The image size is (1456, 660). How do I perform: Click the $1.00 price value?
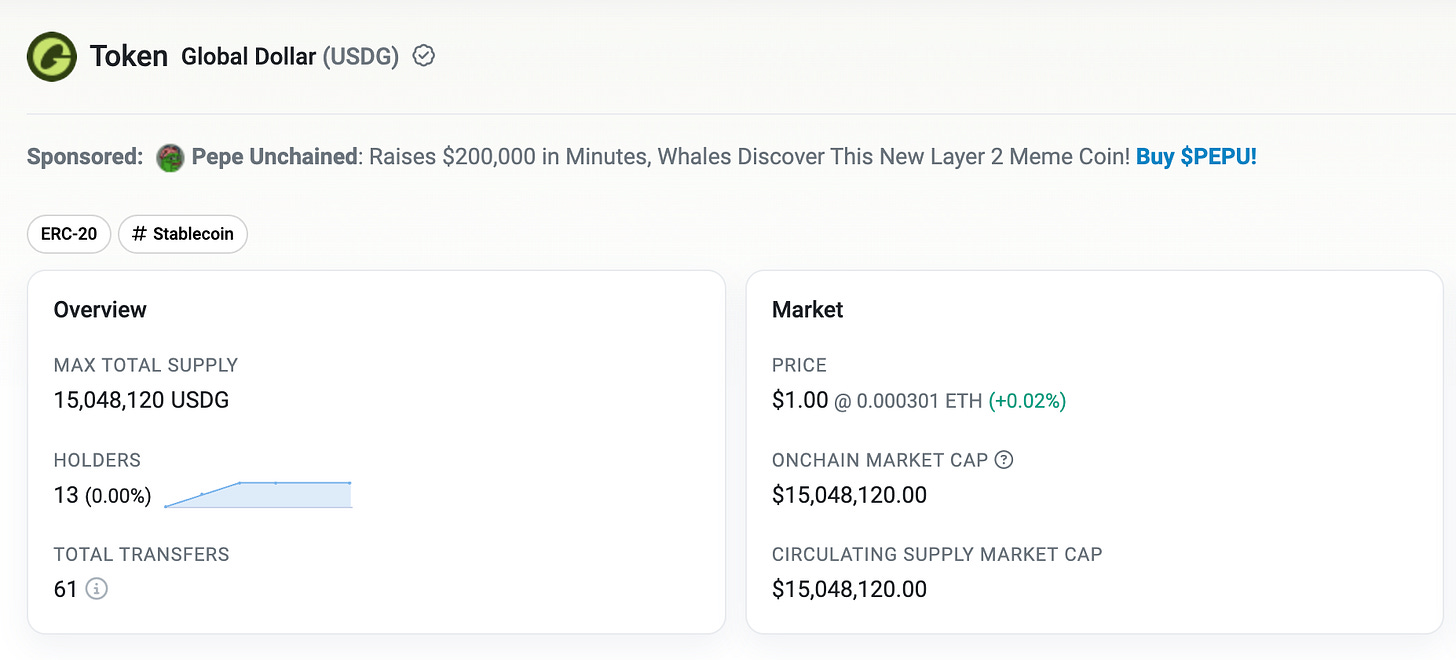(800, 401)
